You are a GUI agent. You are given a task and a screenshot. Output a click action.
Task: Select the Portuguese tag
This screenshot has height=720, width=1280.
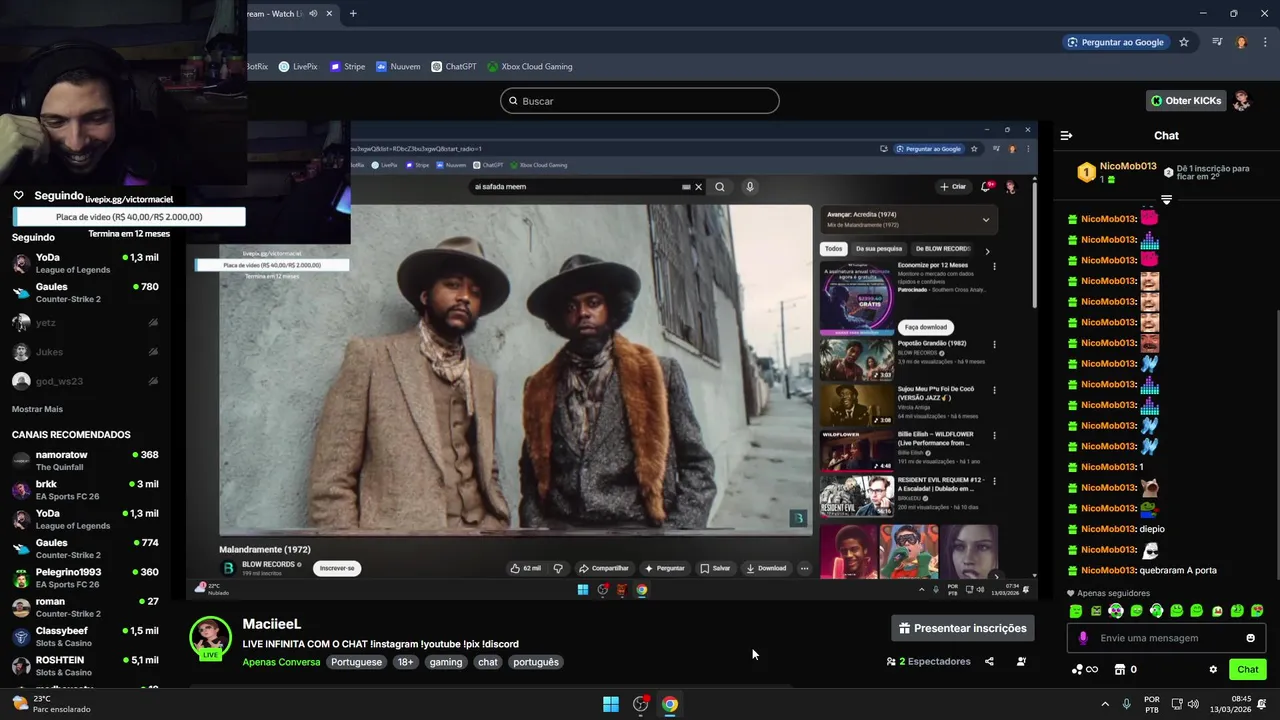356,662
